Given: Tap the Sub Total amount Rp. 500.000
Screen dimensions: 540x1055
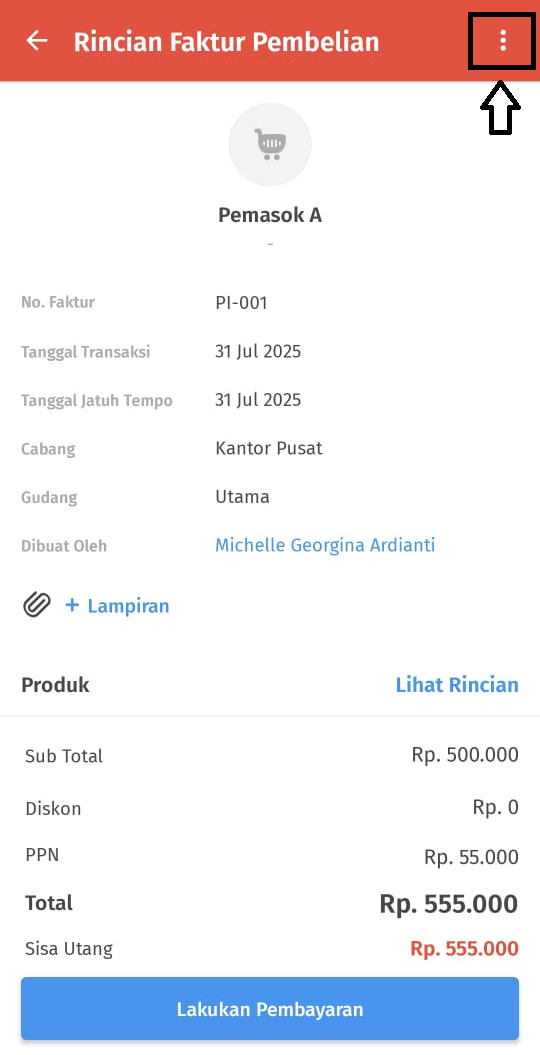Looking at the screenshot, I should point(465,755).
